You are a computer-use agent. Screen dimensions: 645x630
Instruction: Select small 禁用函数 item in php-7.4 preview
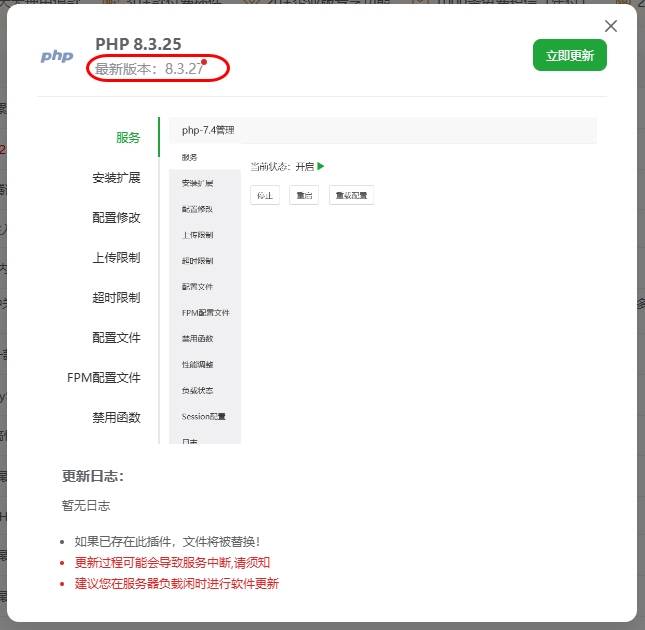(x=197, y=338)
